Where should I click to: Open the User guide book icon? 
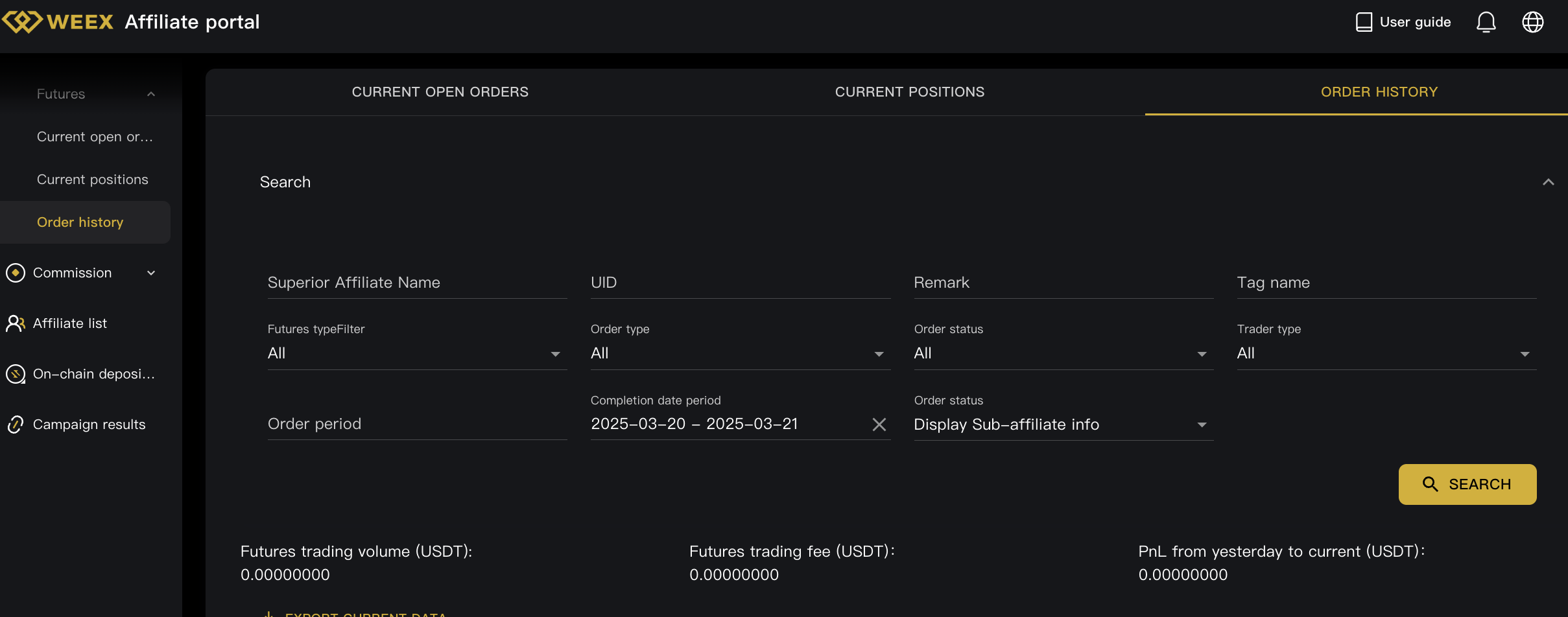coord(1364,22)
